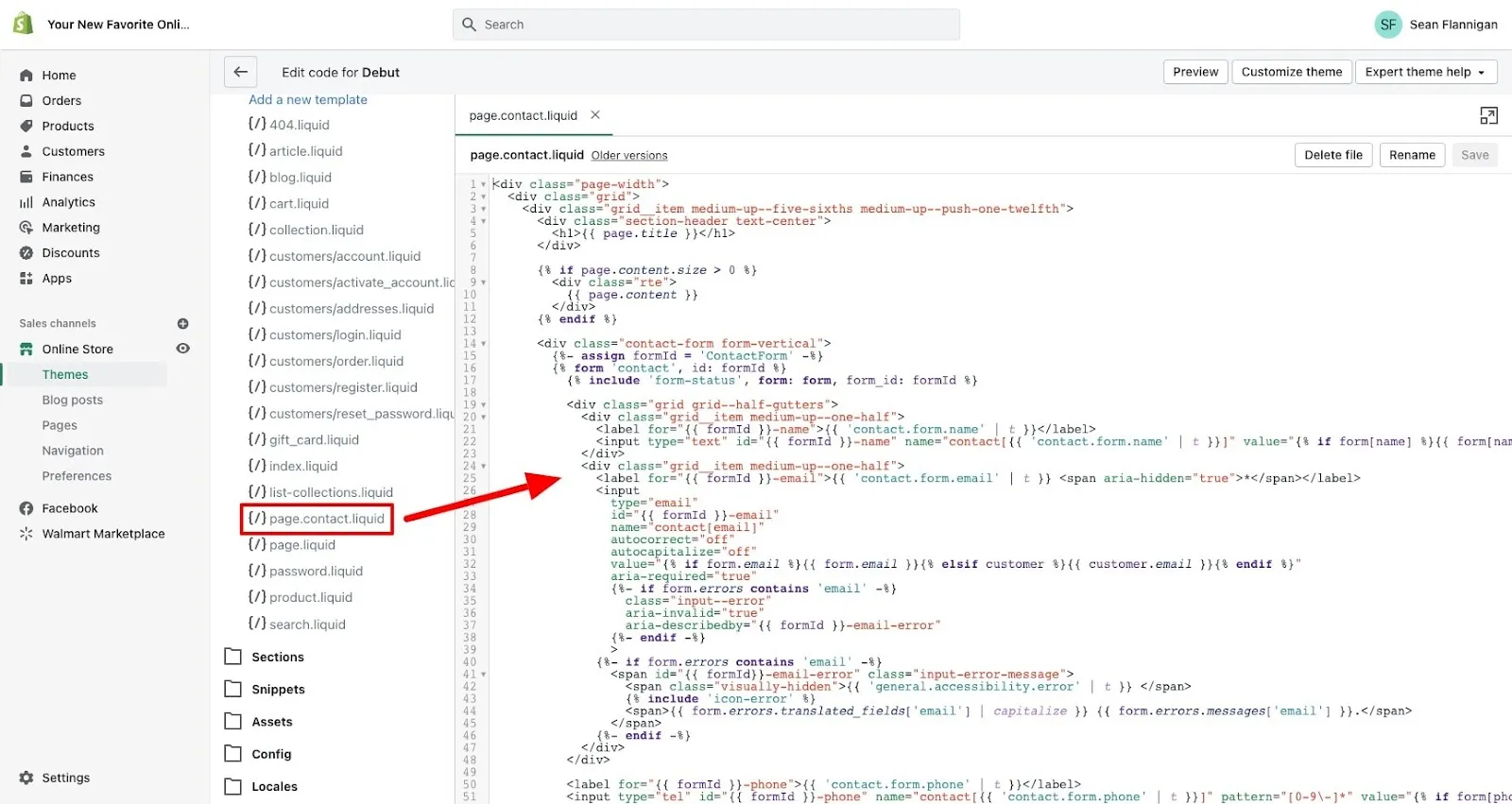Expand the Snippets folder
Screen dimensions: 1512x804
click(x=278, y=690)
